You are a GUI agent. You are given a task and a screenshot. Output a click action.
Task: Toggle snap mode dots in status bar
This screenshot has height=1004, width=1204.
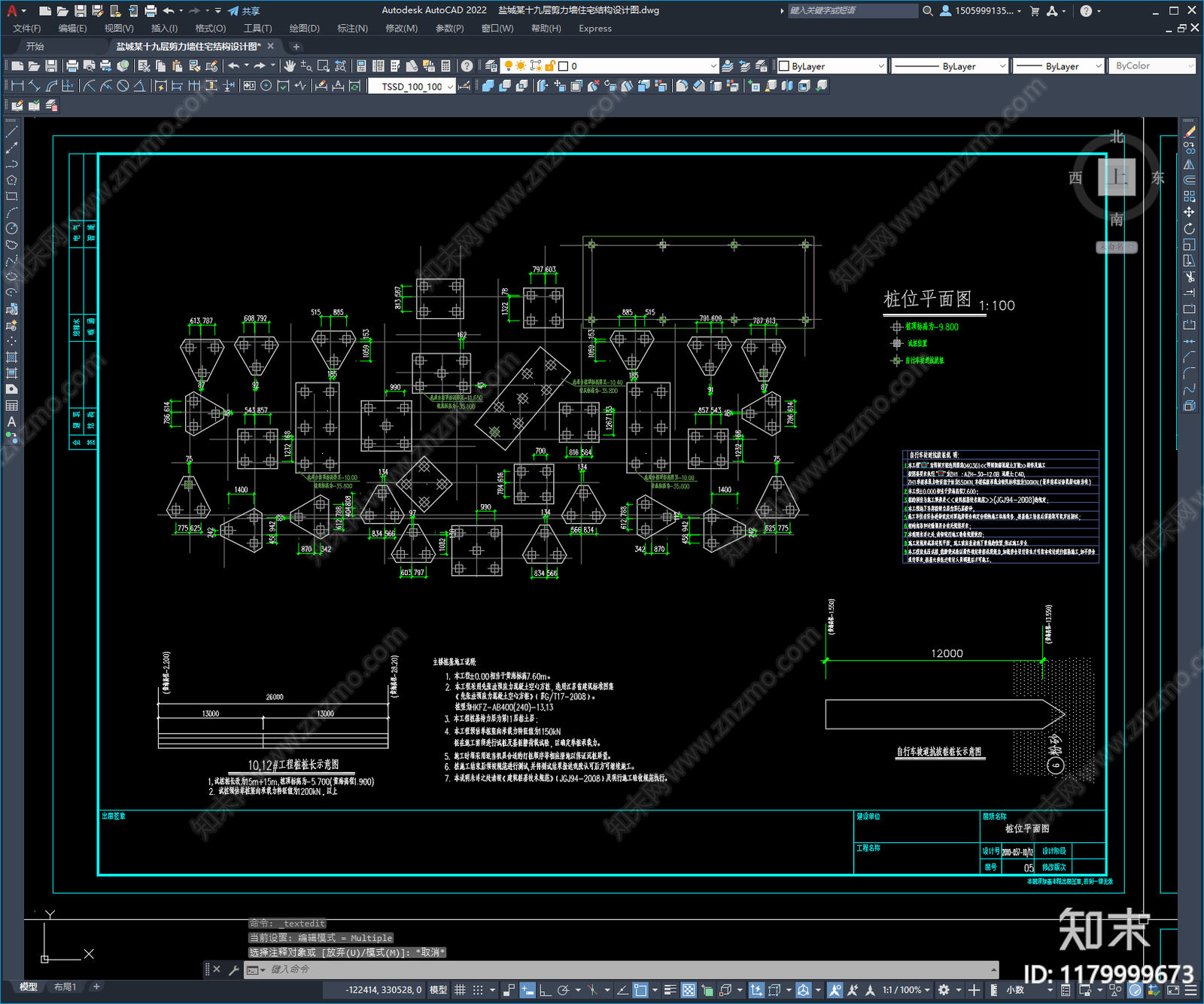(x=478, y=990)
